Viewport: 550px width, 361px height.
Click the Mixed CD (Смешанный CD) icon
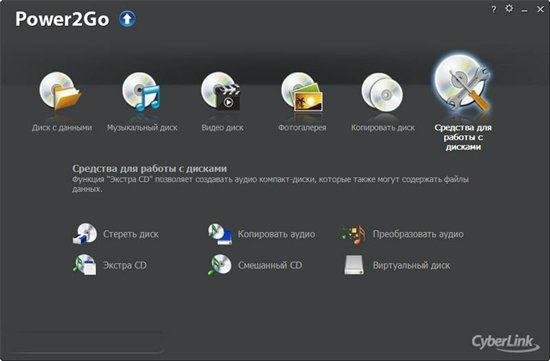(220, 265)
